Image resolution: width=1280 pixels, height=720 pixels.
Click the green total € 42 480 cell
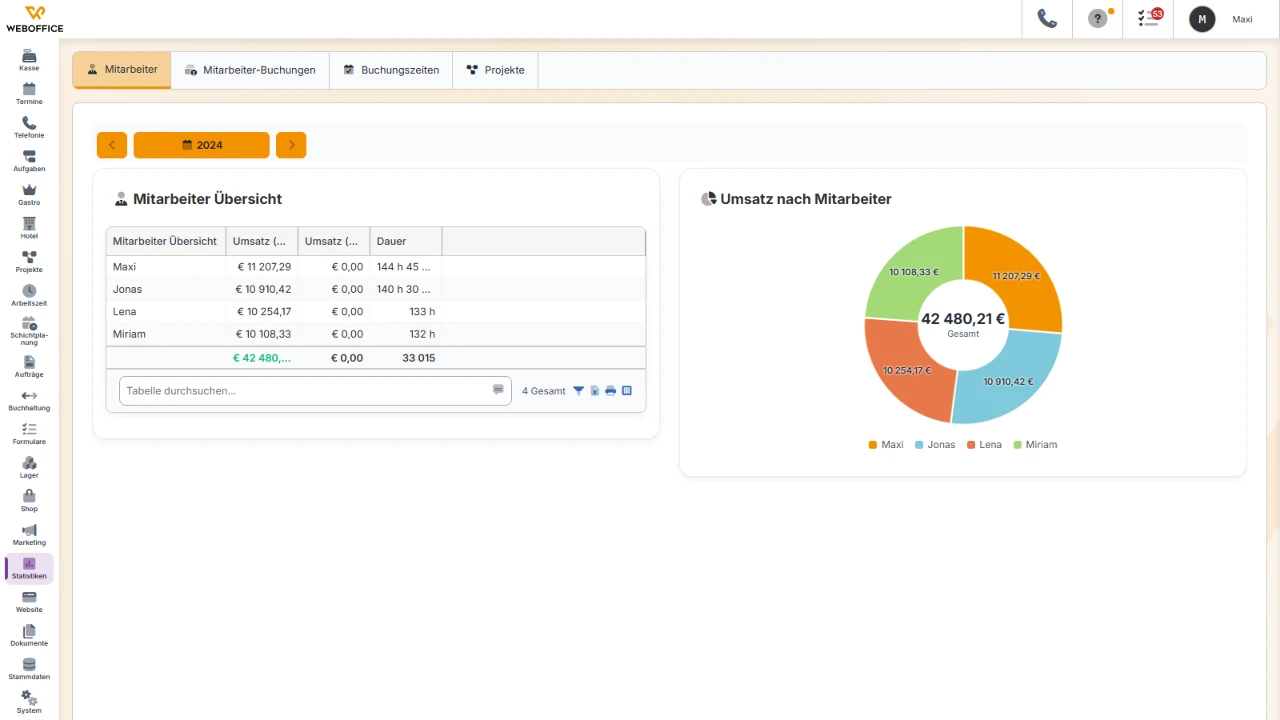(x=262, y=358)
